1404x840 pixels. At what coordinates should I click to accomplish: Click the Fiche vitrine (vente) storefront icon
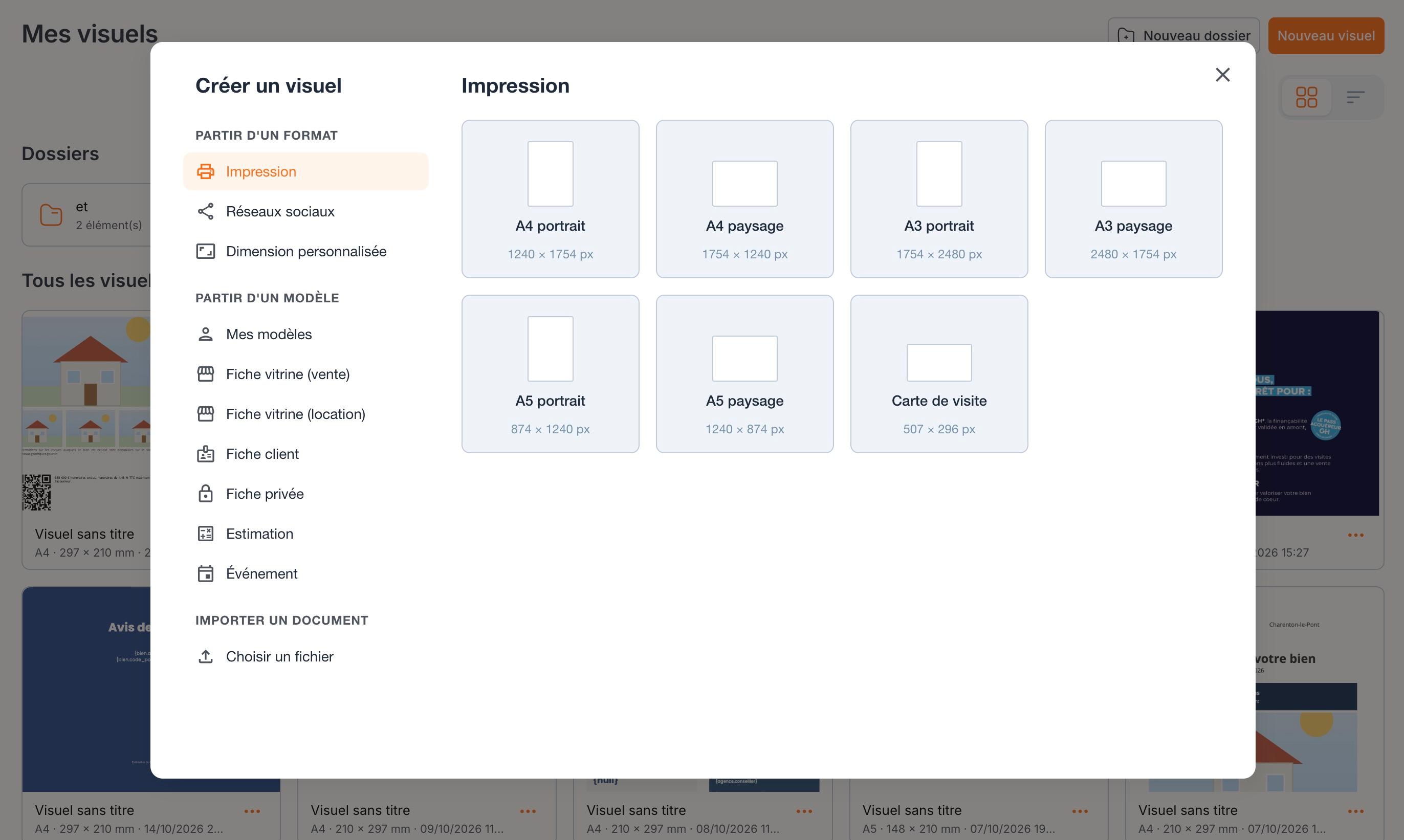tap(206, 374)
